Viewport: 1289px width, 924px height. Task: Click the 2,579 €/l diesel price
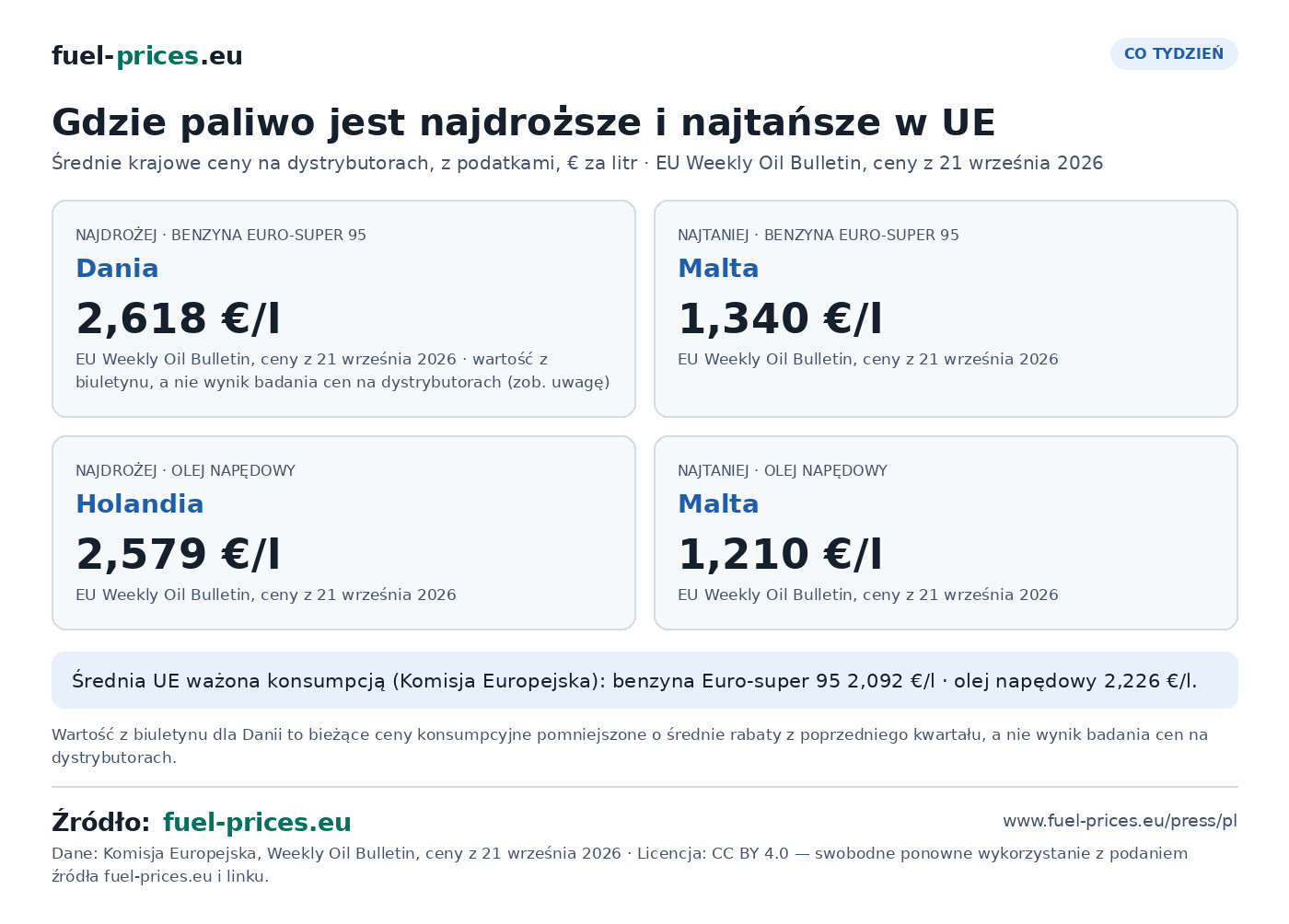178,554
